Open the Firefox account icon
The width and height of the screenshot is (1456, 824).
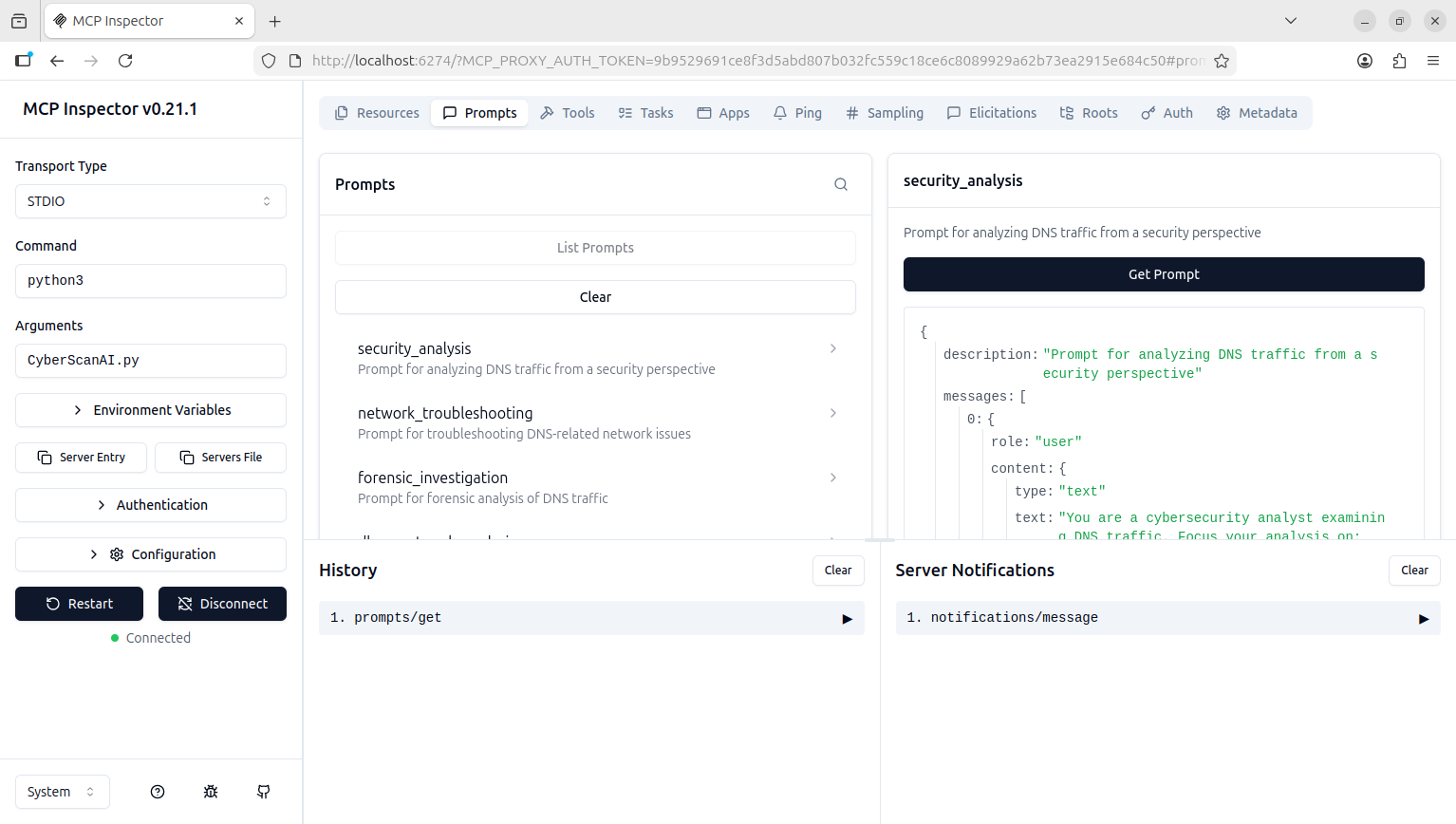pyautogui.click(x=1365, y=61)
